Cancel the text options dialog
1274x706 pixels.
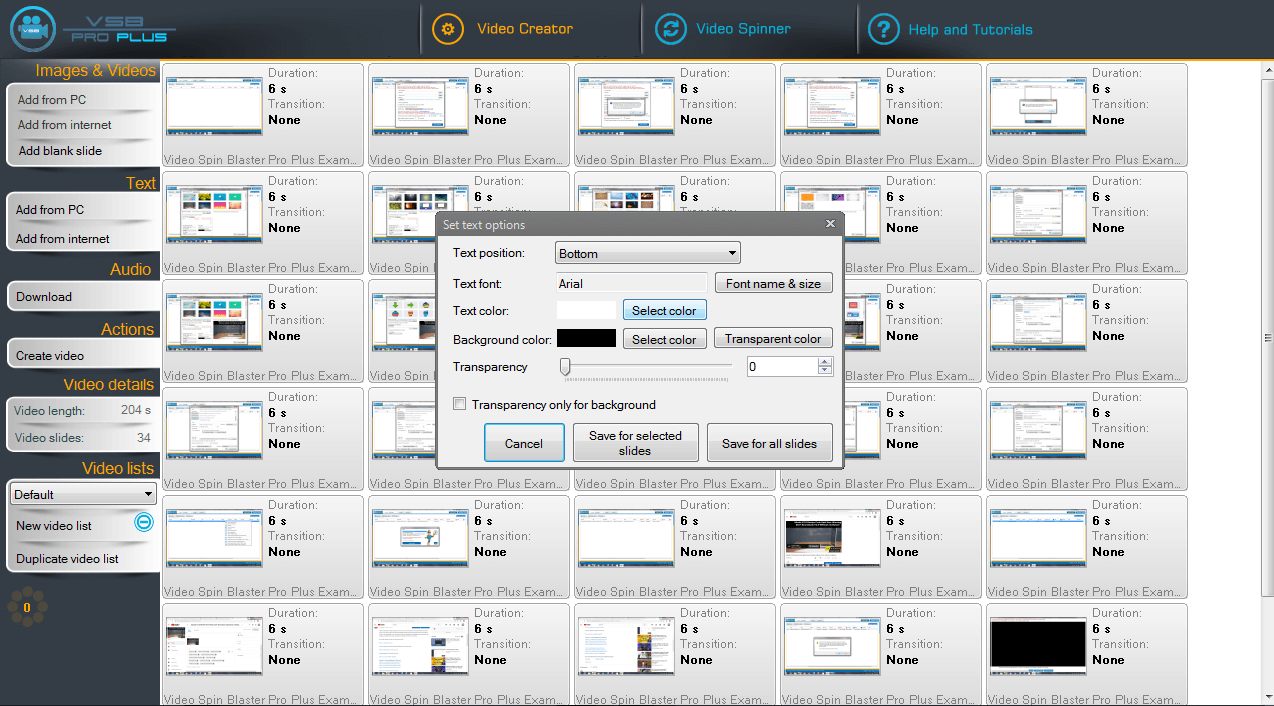click(524, 443)
